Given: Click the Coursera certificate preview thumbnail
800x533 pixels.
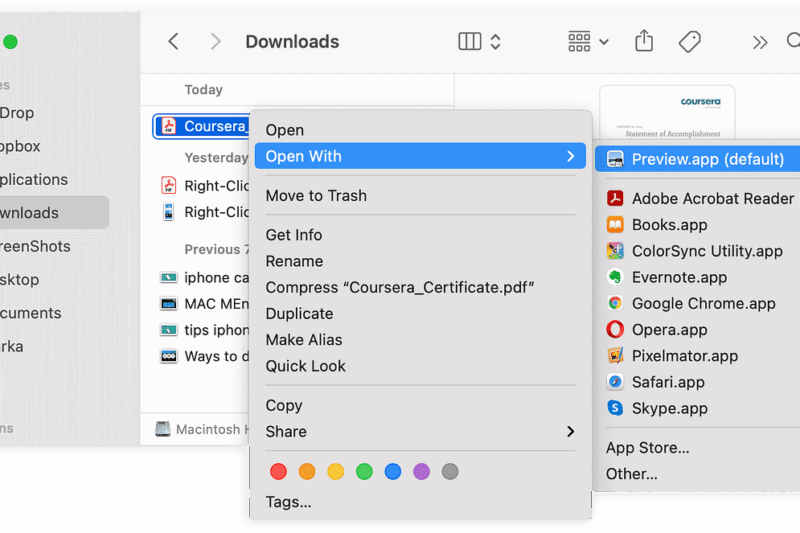Looking at the screenshot, I should [x=667, y=113].
